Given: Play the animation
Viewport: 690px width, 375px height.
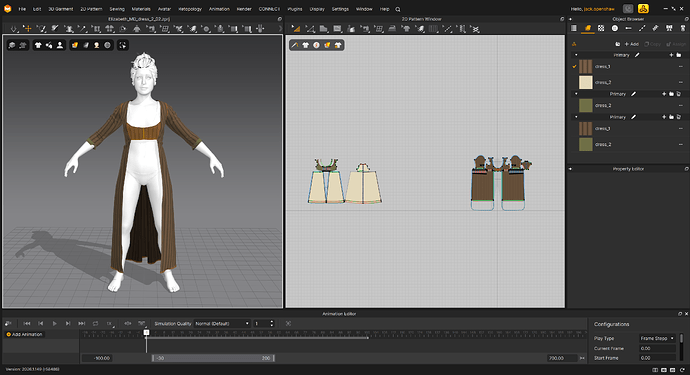Looking at the screenshot, I should pos(55,324).
